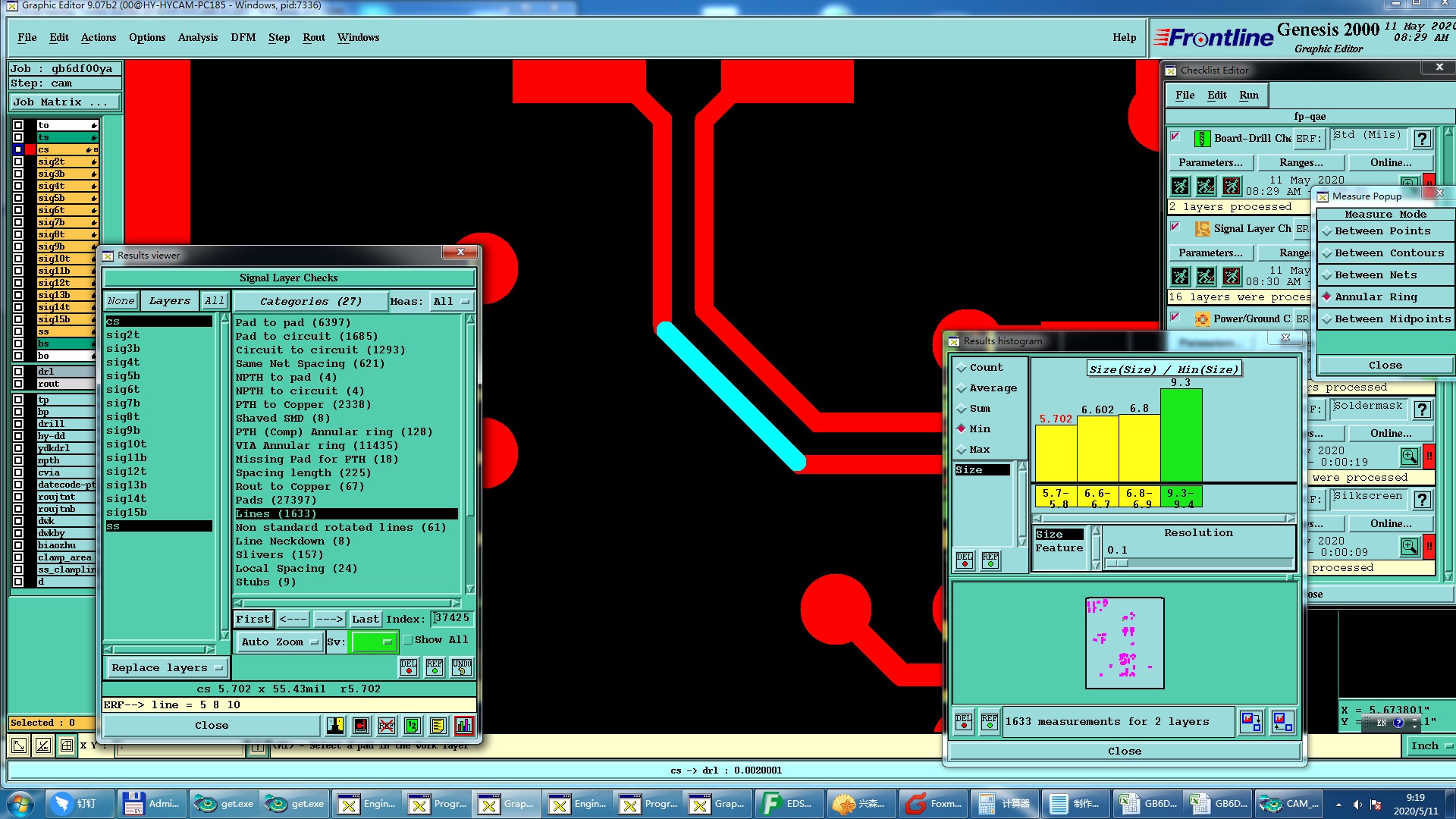
Task: Enable the Show All checkbox
Action: point(408,640)
